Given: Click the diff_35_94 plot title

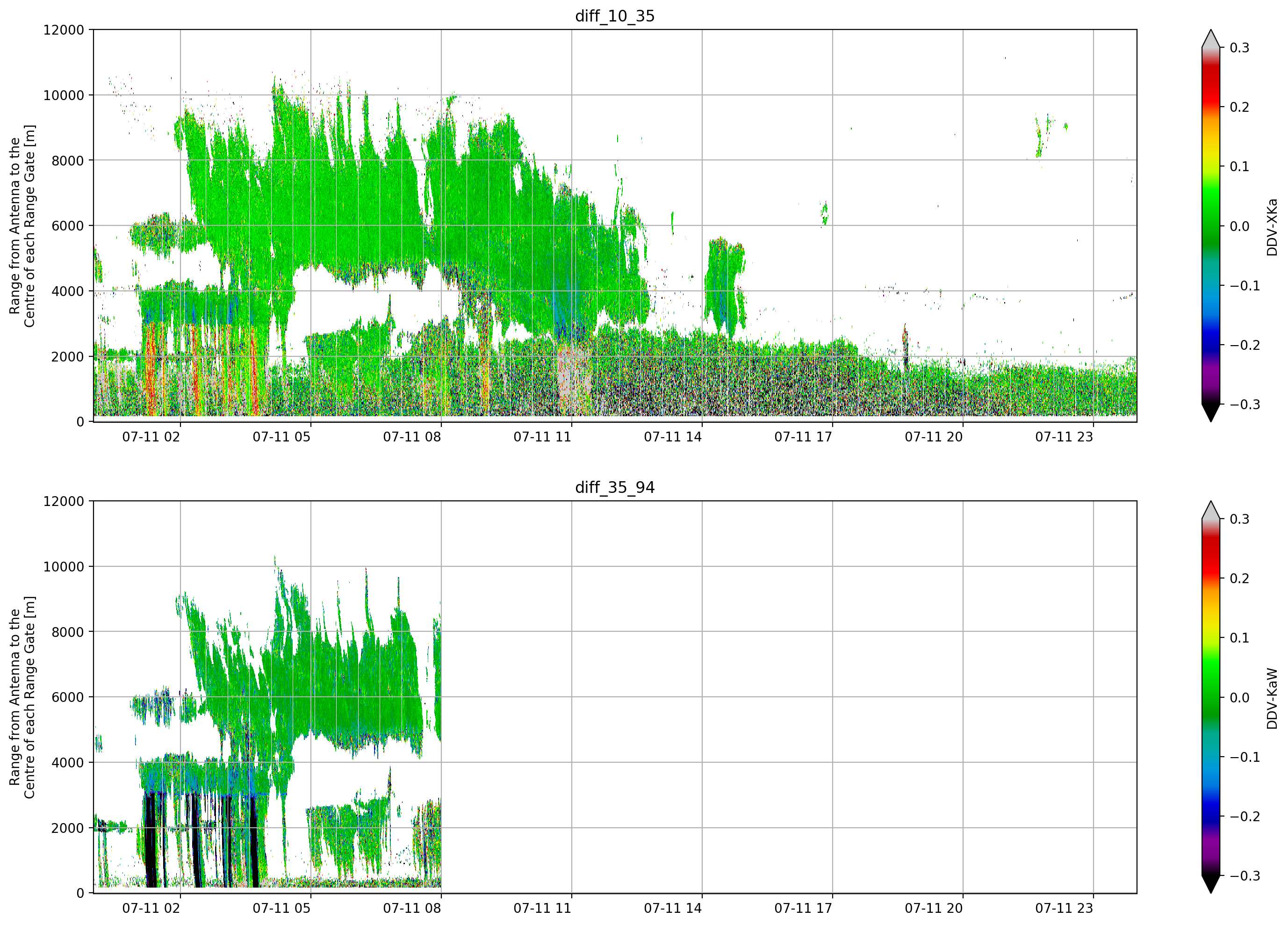Looking at the screenshot, I should 615,487.
